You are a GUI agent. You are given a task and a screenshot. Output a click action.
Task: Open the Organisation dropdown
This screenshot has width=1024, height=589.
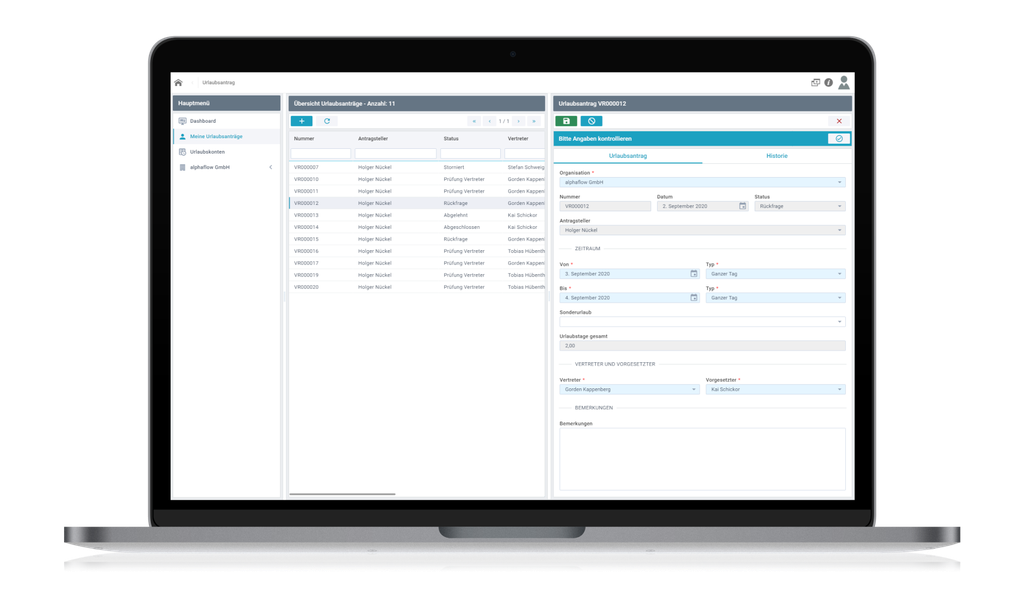click(702, 182)
